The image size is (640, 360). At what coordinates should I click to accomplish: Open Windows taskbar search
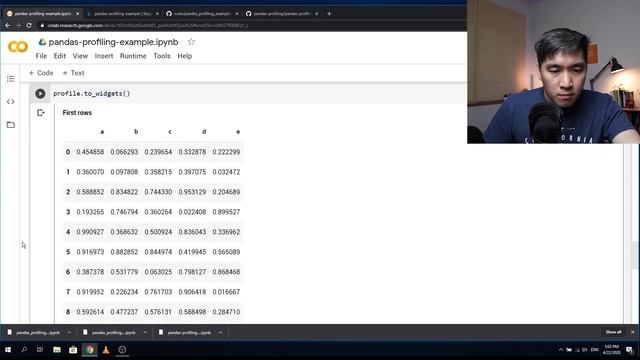(x=24, y=350)
